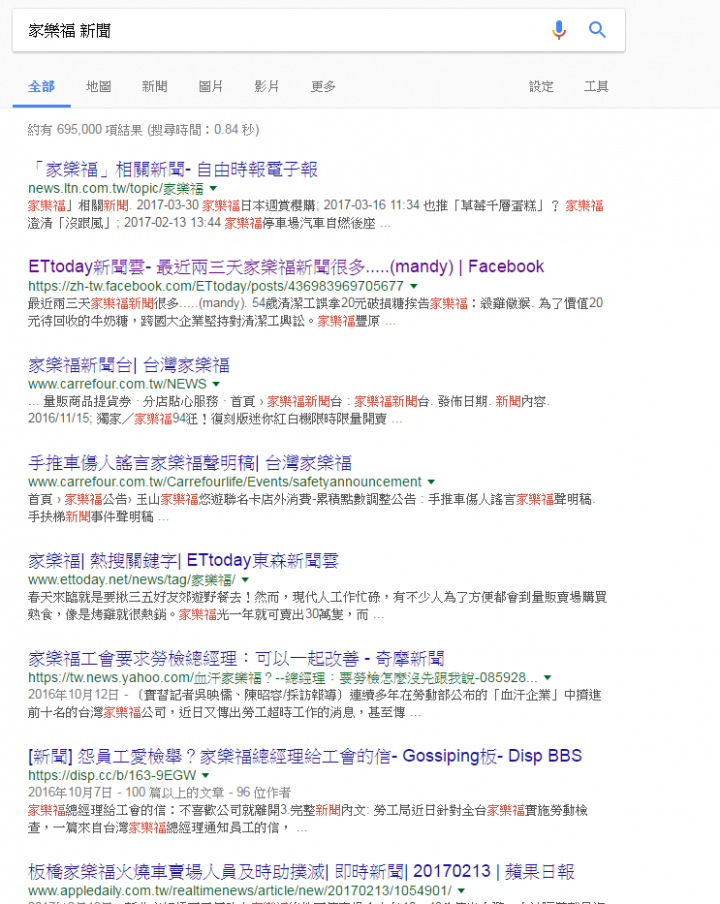720x904 pixels.
Task: Click the result count text 約有 695,000 項結果
Action: [x=85, y=130]
